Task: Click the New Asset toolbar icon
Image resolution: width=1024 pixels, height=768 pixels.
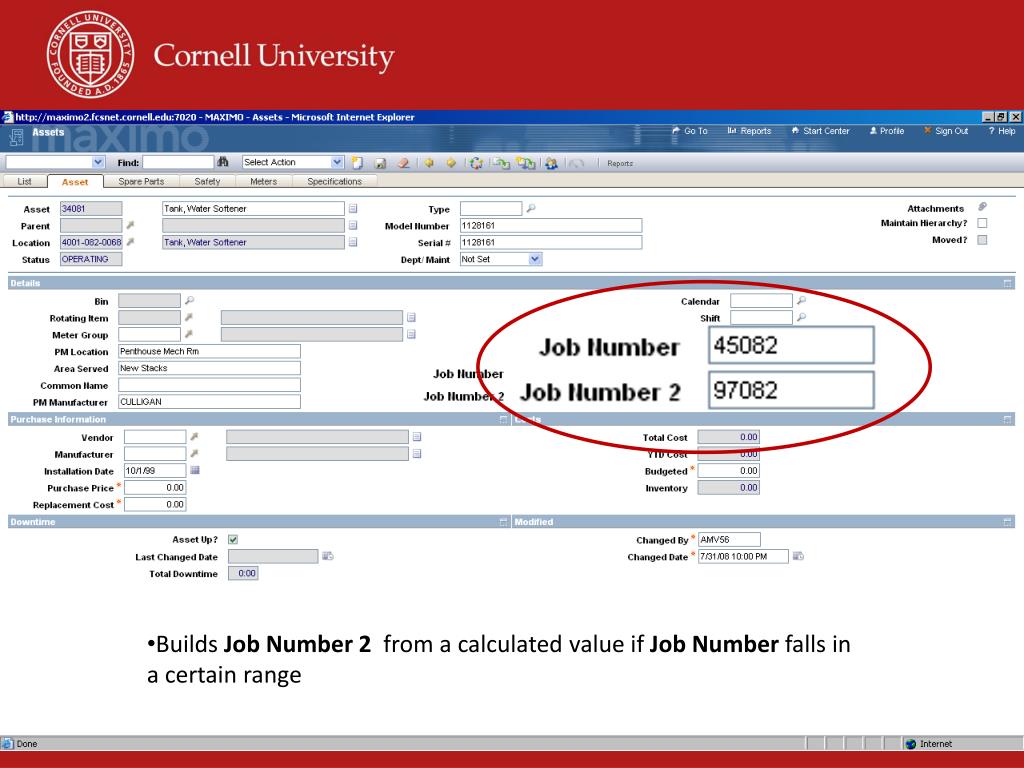Action: (357, 163)
